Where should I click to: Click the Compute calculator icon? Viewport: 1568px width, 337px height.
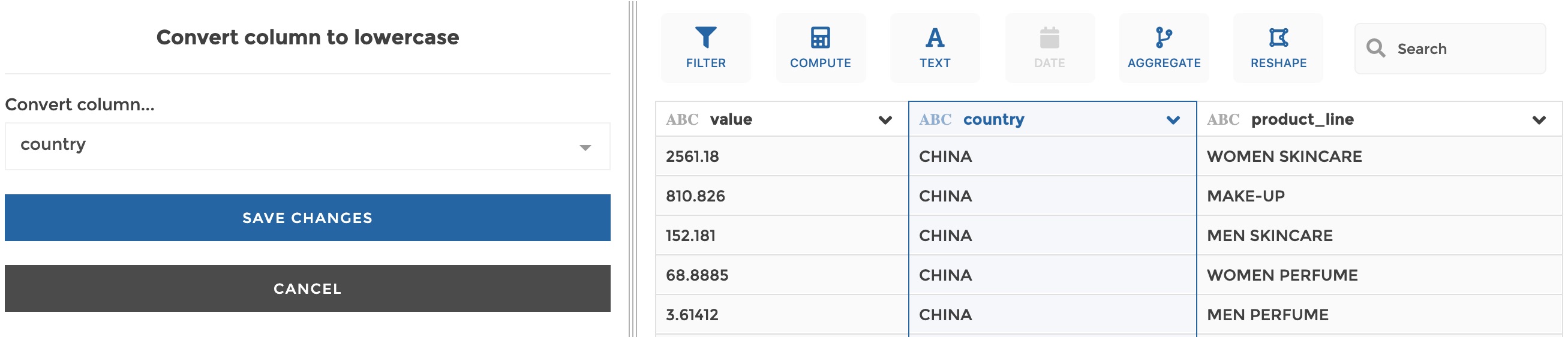pyautogui.click(x=820, y=38)
